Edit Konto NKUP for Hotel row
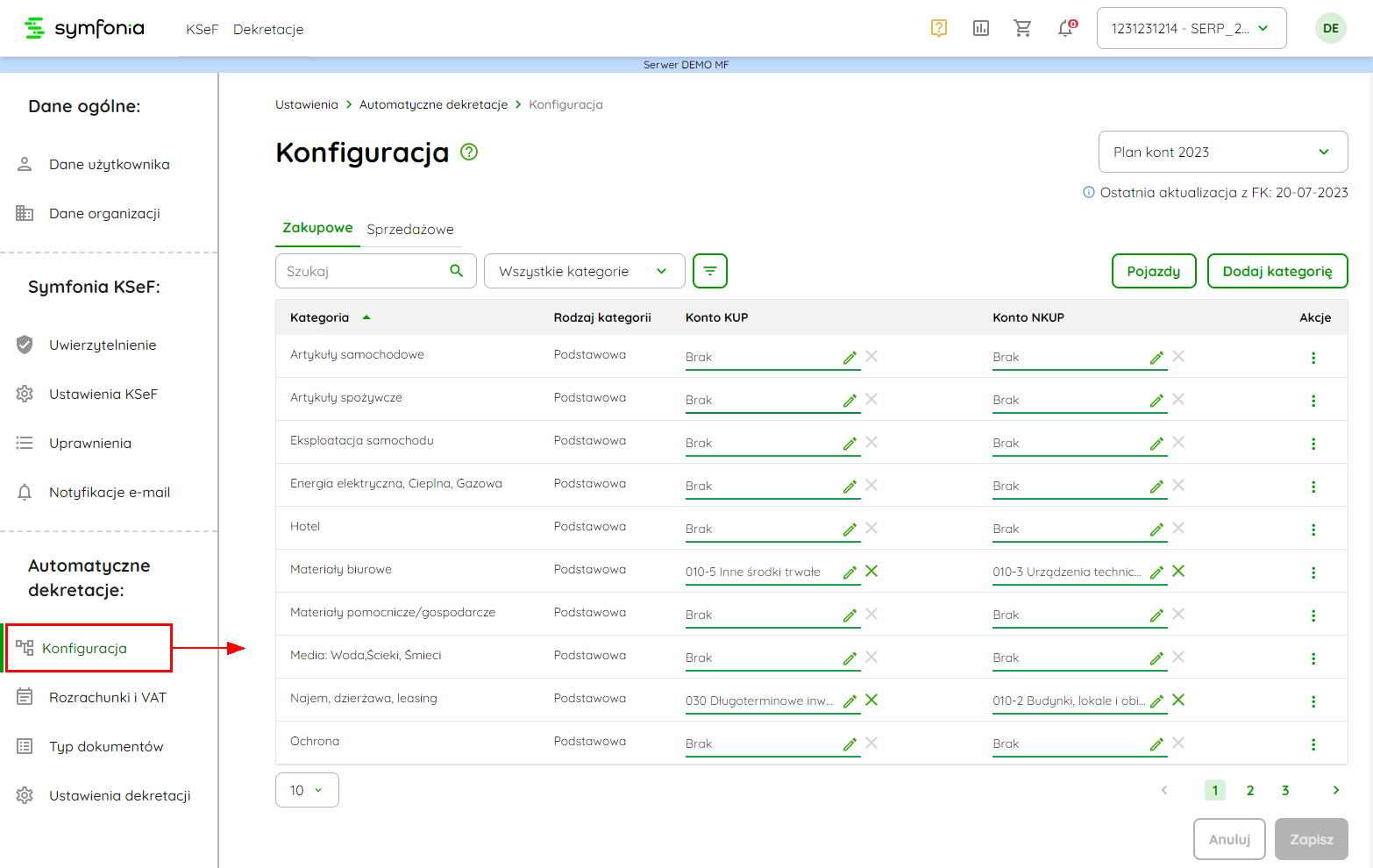 click(x=1156, y=529)
